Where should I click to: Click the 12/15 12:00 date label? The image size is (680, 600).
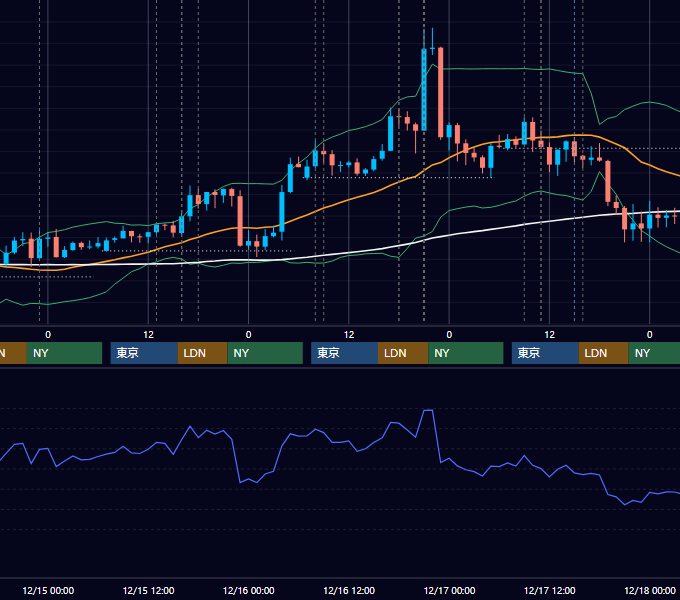coord(148,590)
